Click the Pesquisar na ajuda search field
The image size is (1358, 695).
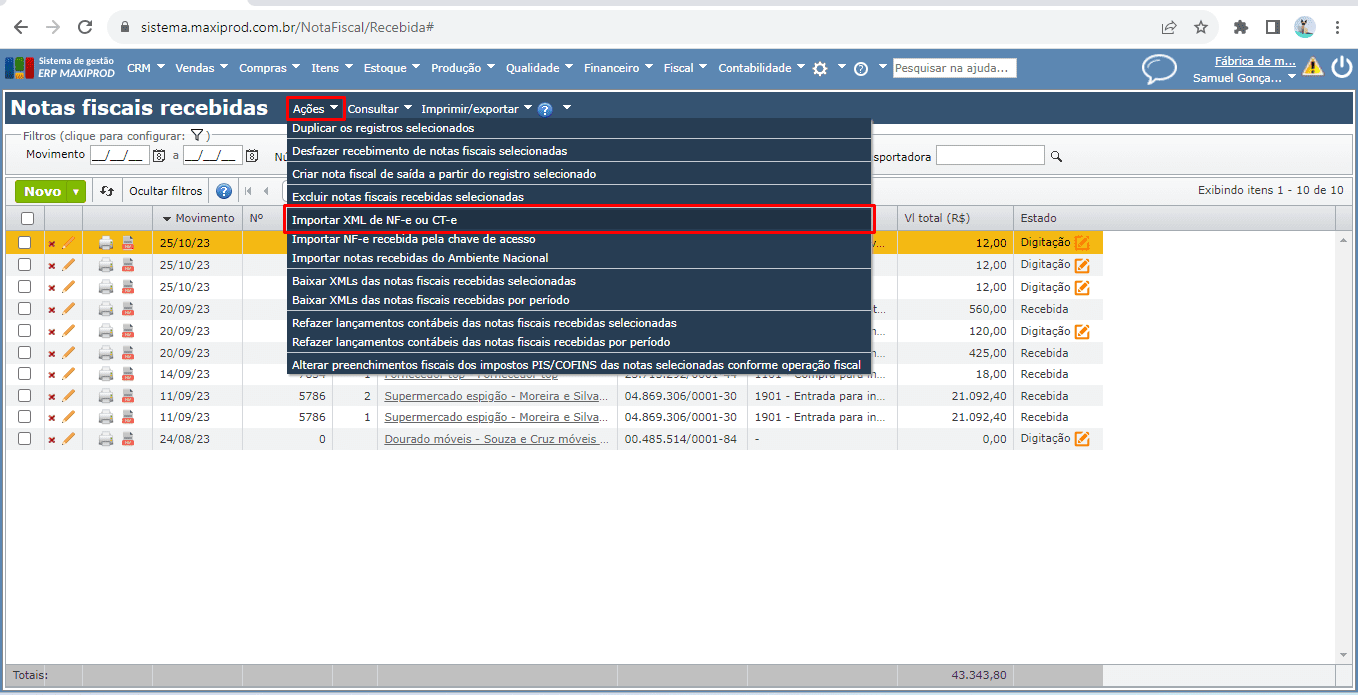coord(954,68)
